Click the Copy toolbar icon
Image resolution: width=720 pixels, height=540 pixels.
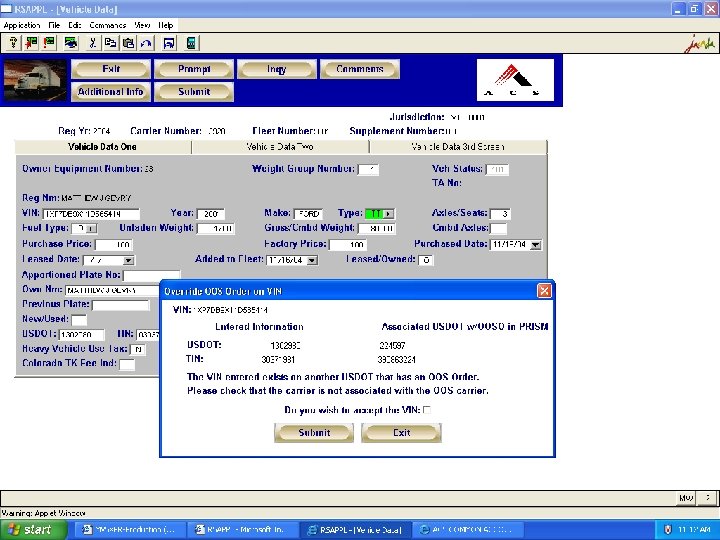[x=110, y=43]
